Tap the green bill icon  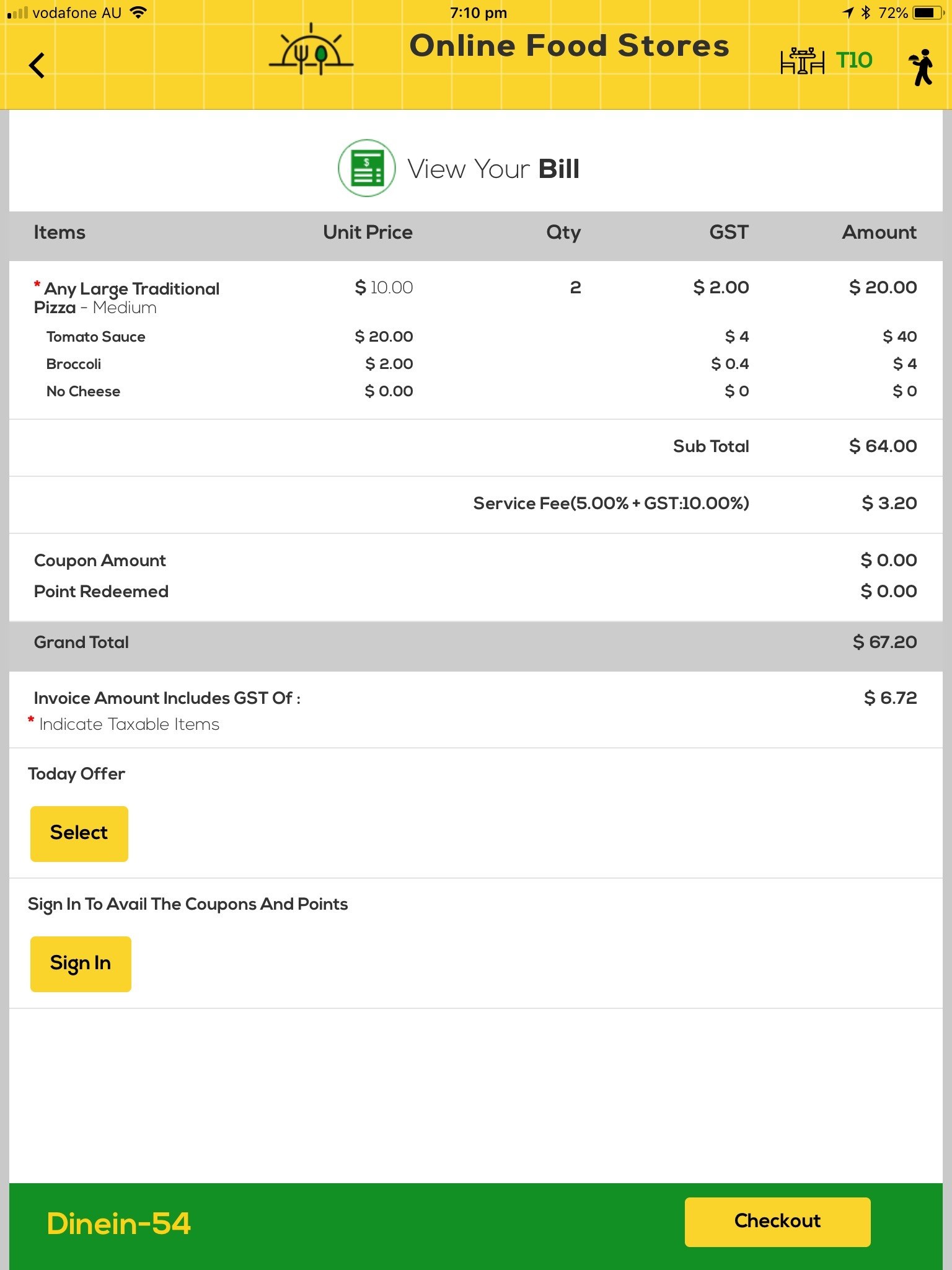[367, 168]
